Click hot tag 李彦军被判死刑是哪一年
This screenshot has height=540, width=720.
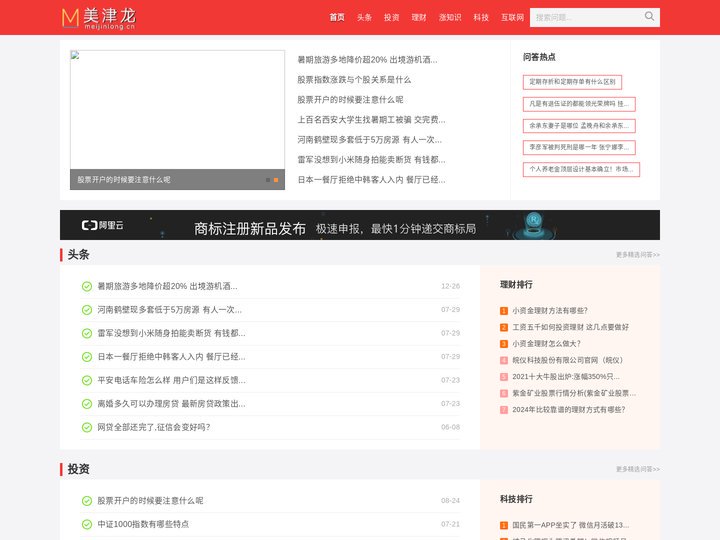(579, 147)
